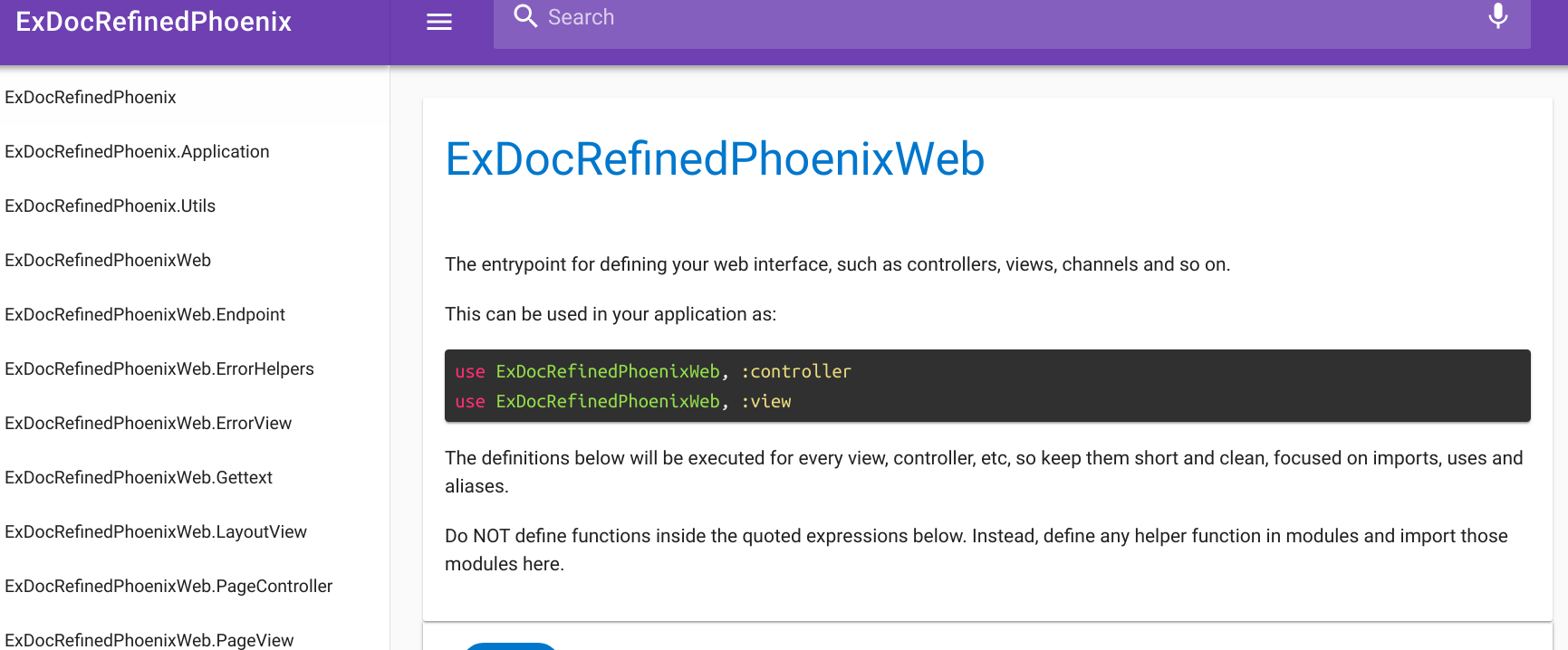Open ExDocRefinedPhoenixWeb.LayoutView module
This screenshot has width=1568, height=650.
156,531
